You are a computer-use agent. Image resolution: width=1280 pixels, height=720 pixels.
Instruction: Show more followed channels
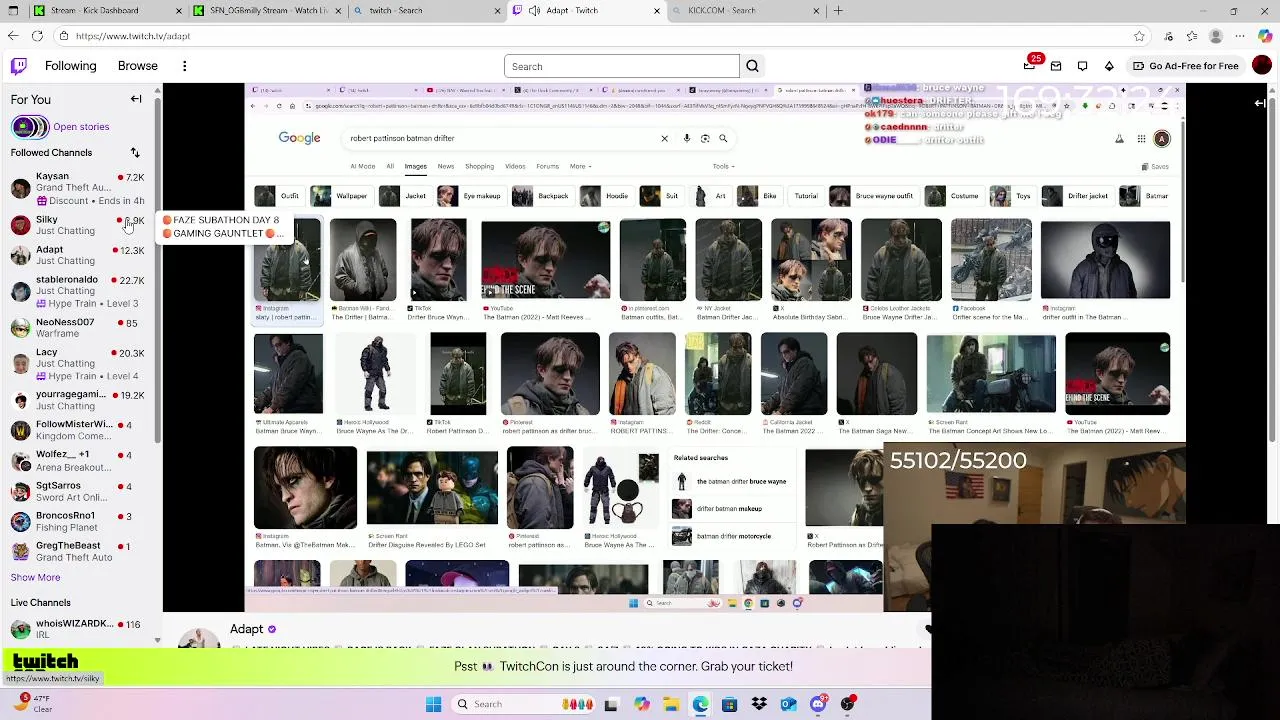coord(35,577)
